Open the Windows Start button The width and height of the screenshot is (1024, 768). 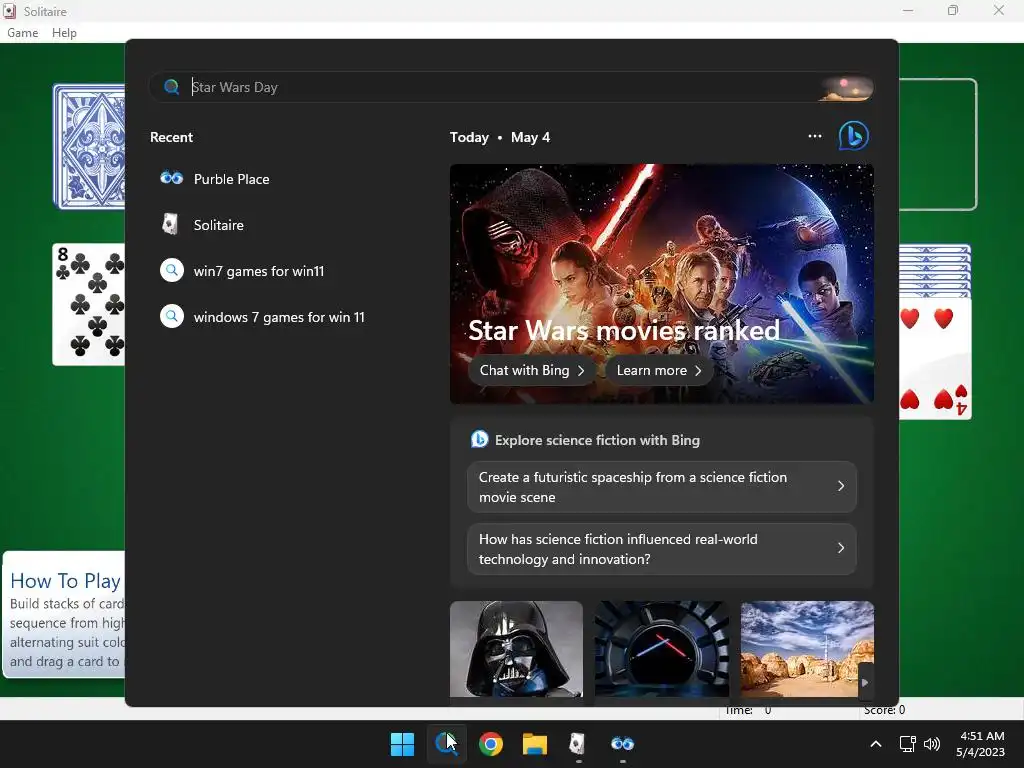tap(402, 744)
